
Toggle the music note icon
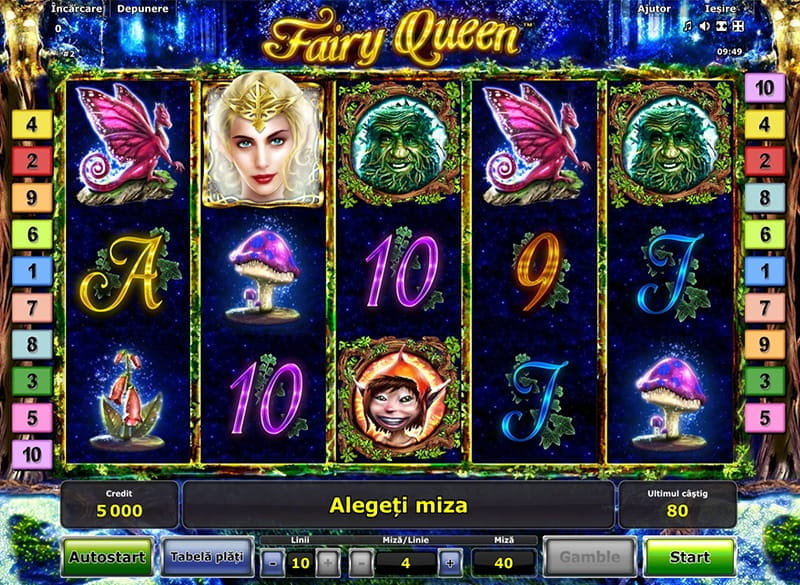coord(688,26)
